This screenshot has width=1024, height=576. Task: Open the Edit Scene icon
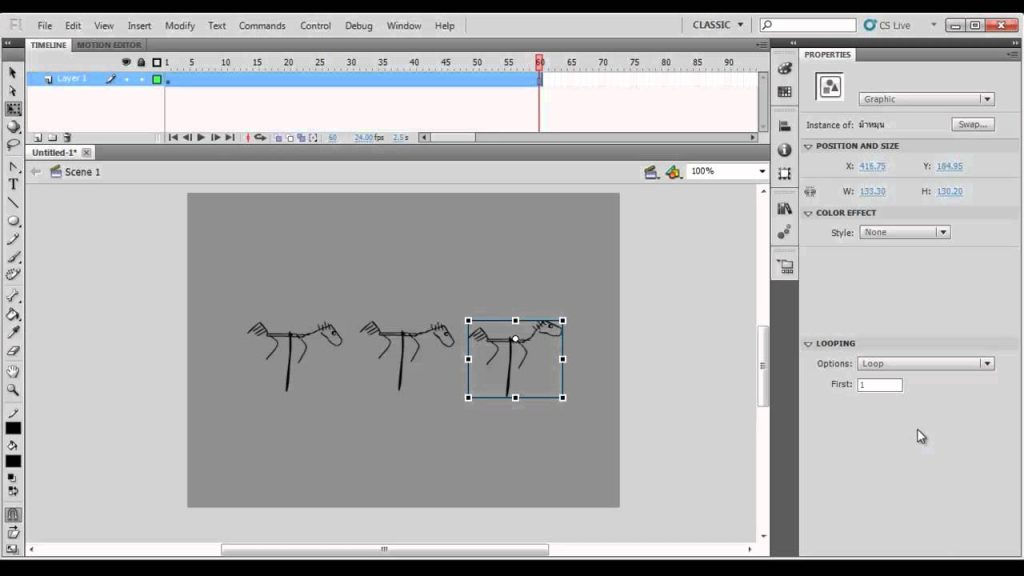(651, 172)
